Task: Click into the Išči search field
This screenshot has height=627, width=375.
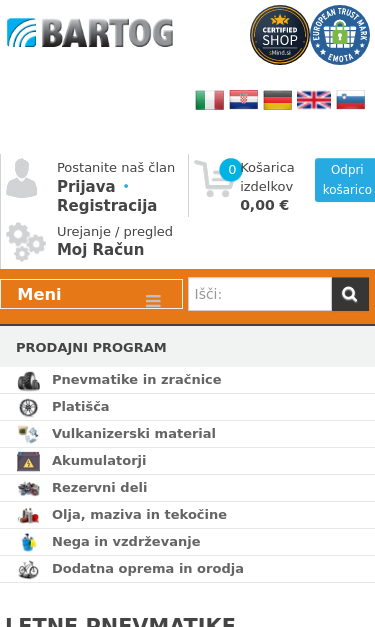Action: point(260,294)
